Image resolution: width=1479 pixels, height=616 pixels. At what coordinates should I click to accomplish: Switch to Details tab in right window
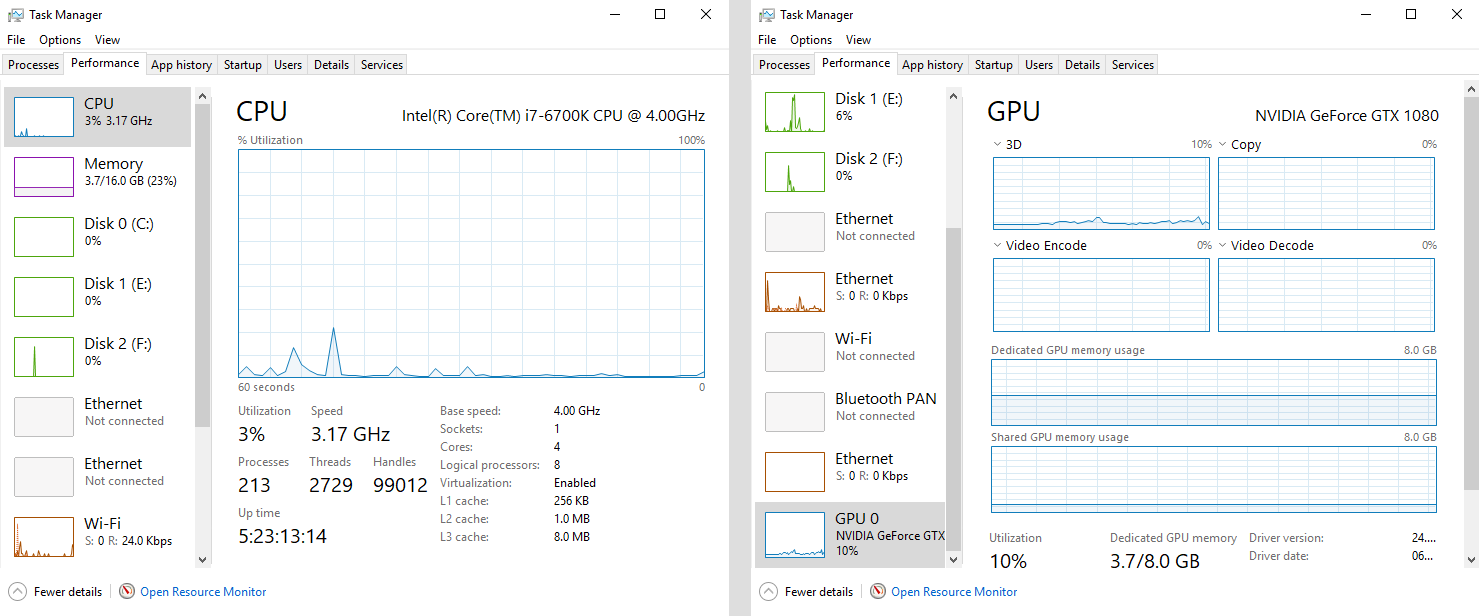pyautogui.click(x=1082, y=65)
